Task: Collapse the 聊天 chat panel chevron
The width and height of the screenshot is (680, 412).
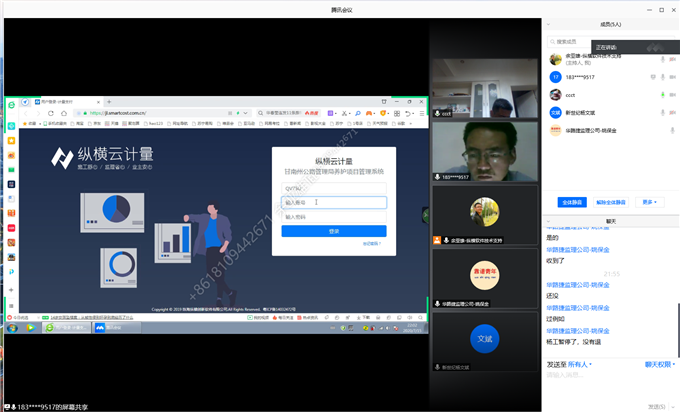Action: [x=548, y=221]
